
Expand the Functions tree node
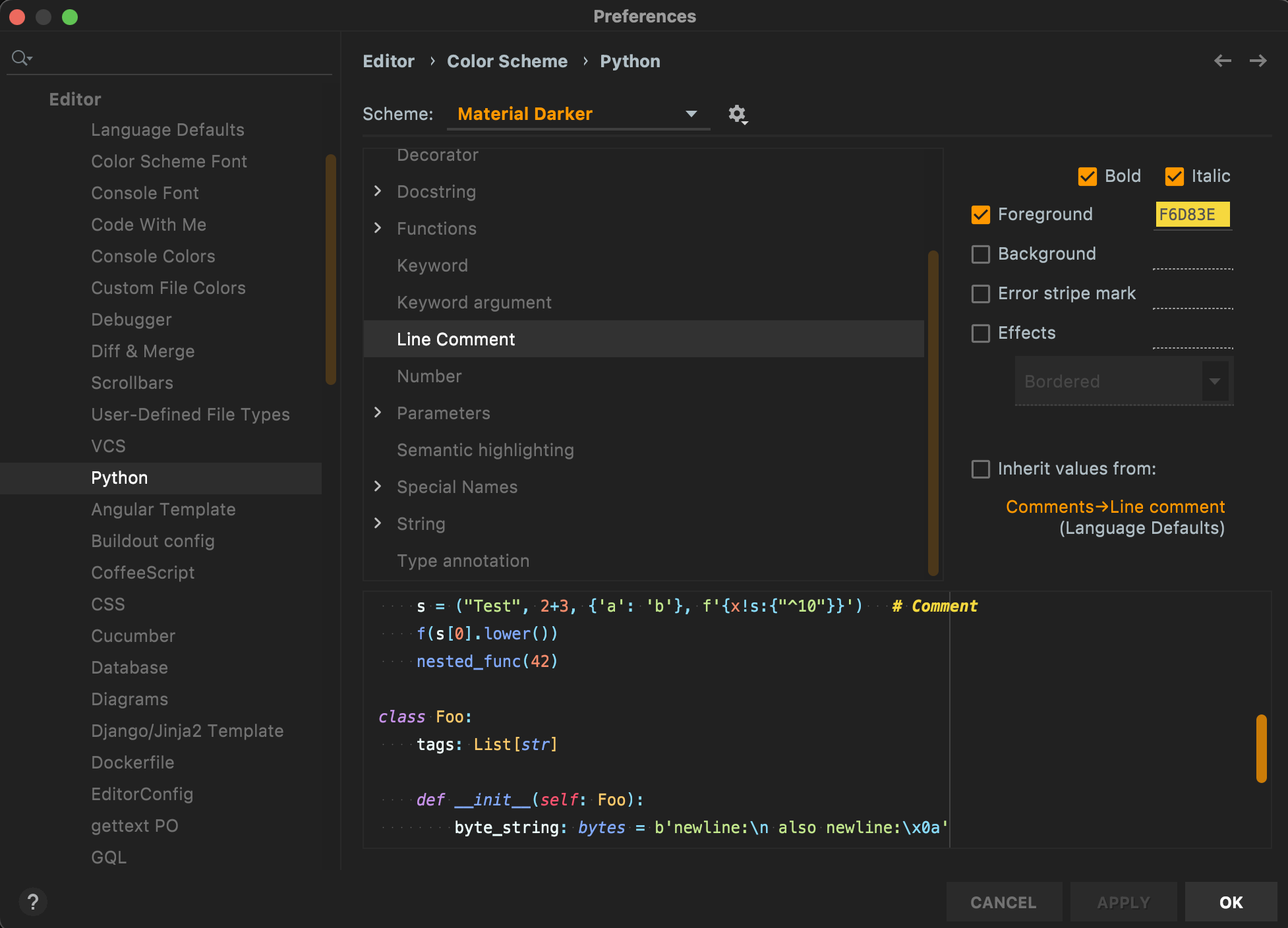[x=378, y=228]
